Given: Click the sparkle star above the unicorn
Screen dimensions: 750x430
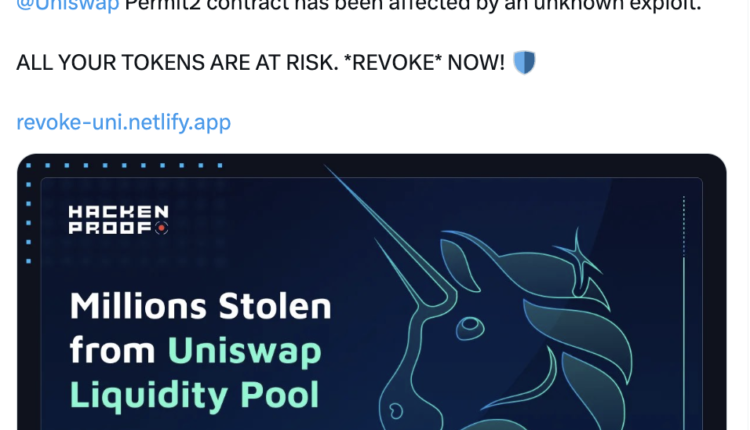Looking at the screenshot, I should point(577,254).
